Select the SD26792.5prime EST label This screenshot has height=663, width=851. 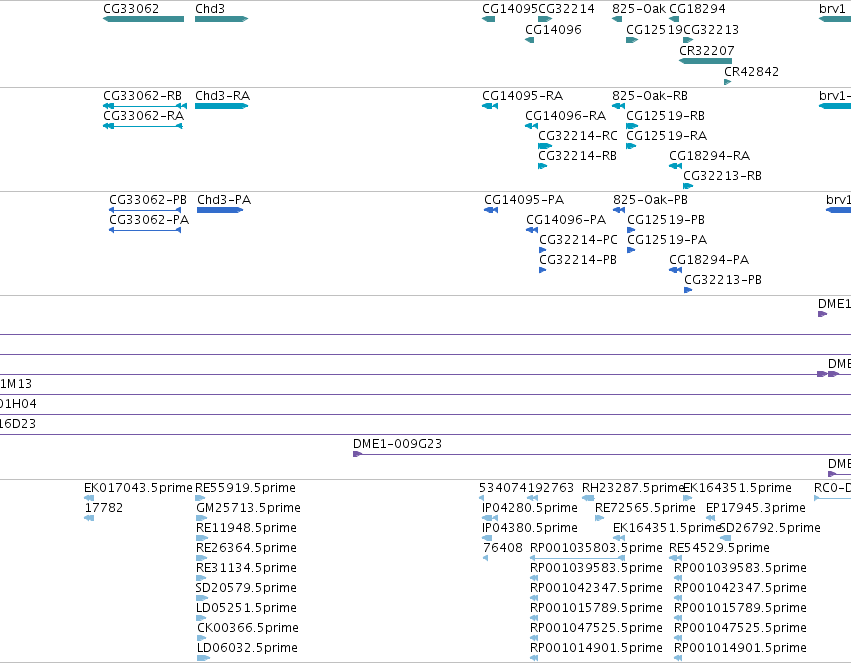click(x=770, y=528)
